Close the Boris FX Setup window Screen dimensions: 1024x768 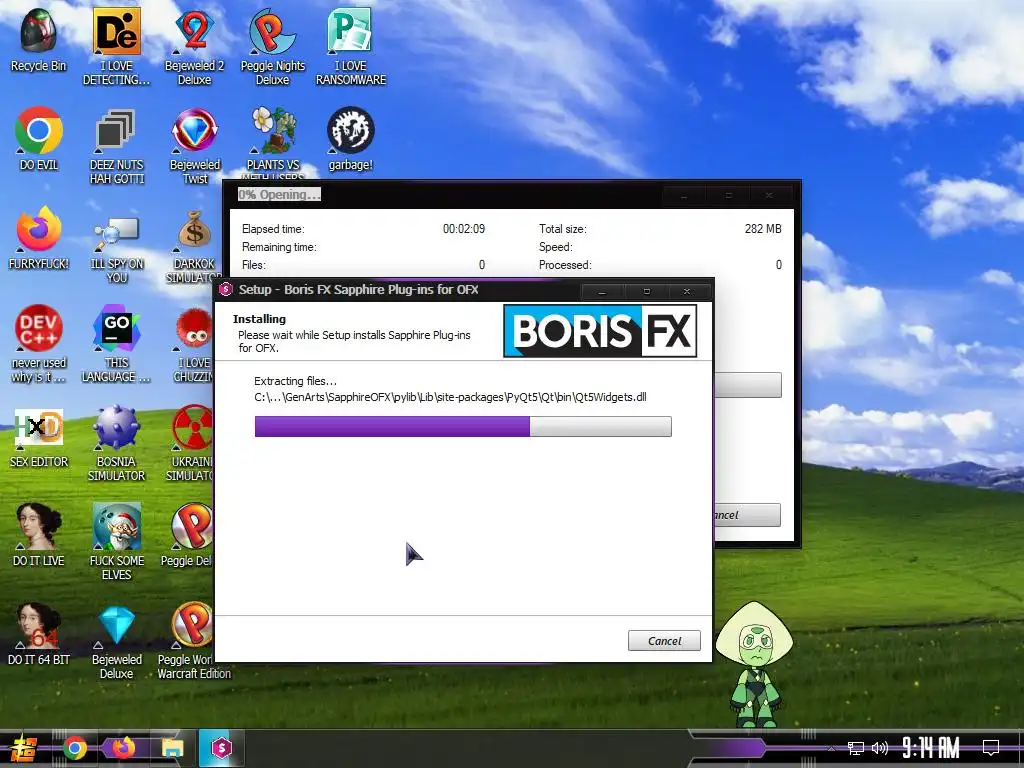pos(687,291)
